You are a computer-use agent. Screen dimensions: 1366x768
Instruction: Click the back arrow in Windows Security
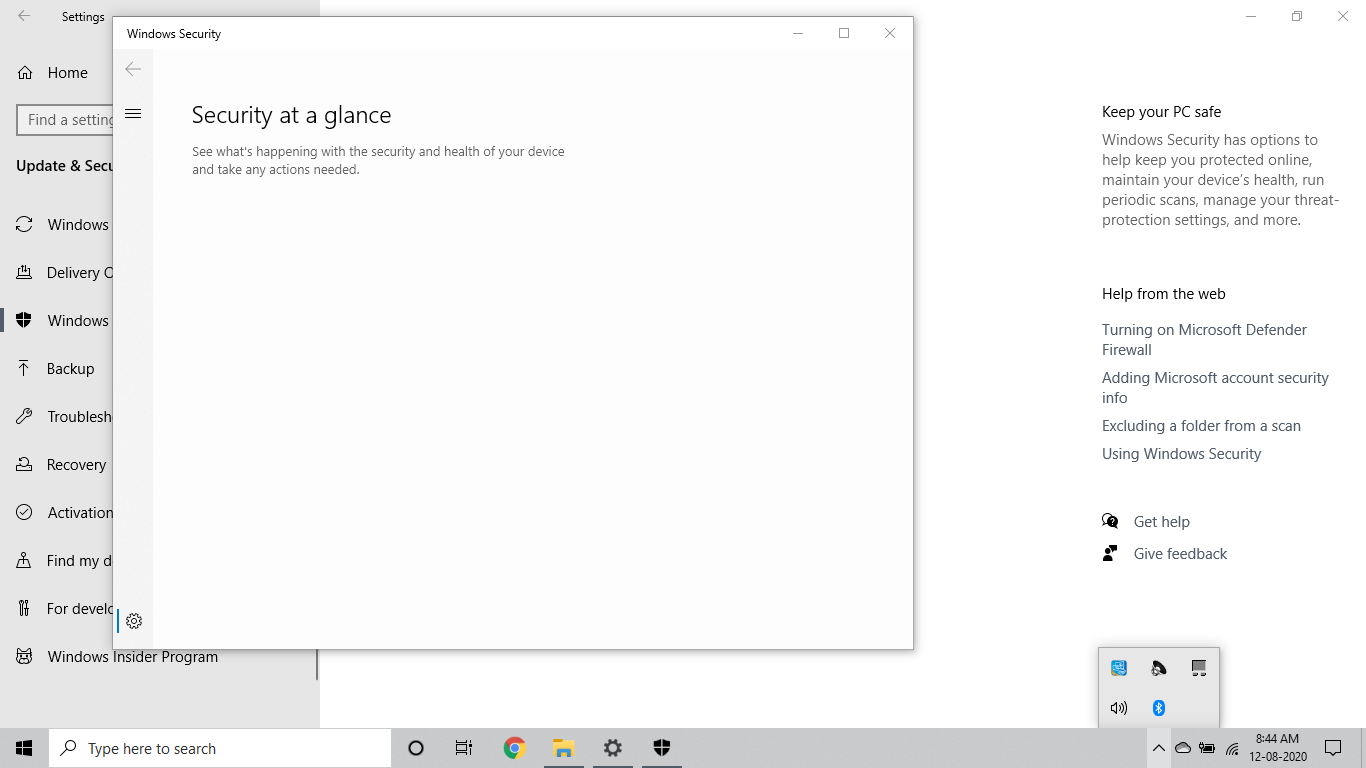point(133,69)
